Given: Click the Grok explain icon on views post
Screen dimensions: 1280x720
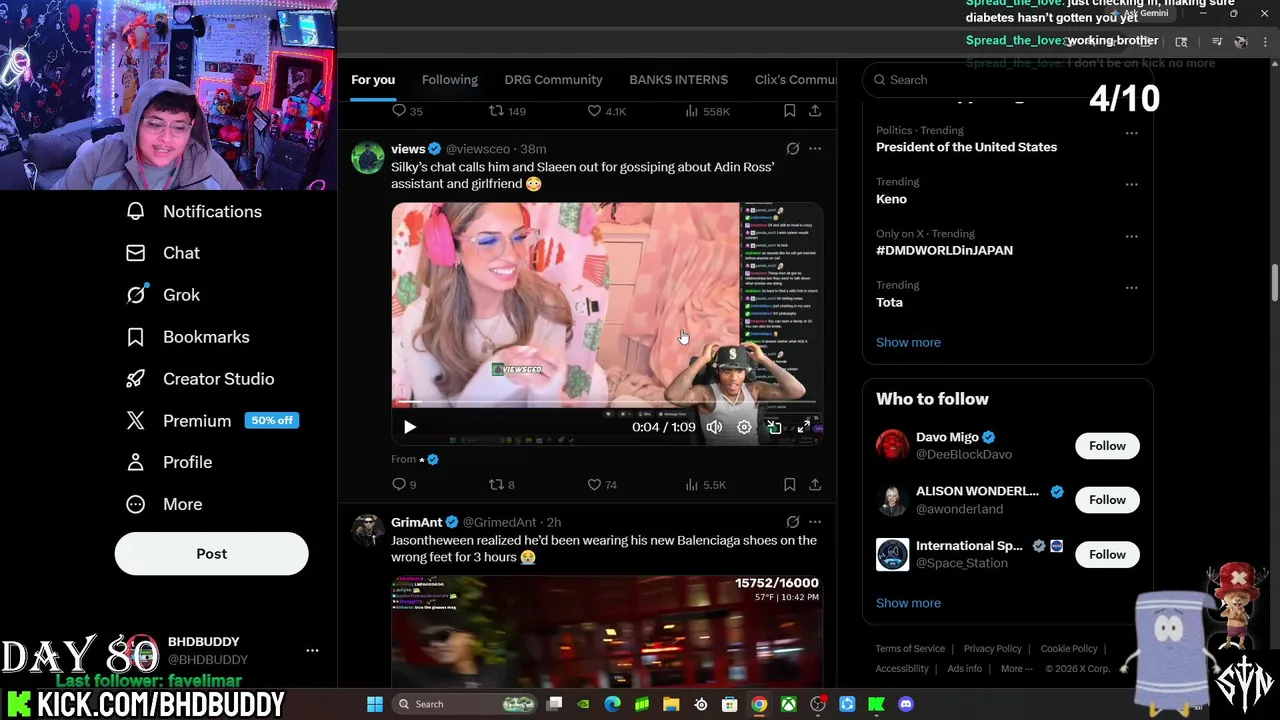Looking at the screenshot, I should [792, 149].
